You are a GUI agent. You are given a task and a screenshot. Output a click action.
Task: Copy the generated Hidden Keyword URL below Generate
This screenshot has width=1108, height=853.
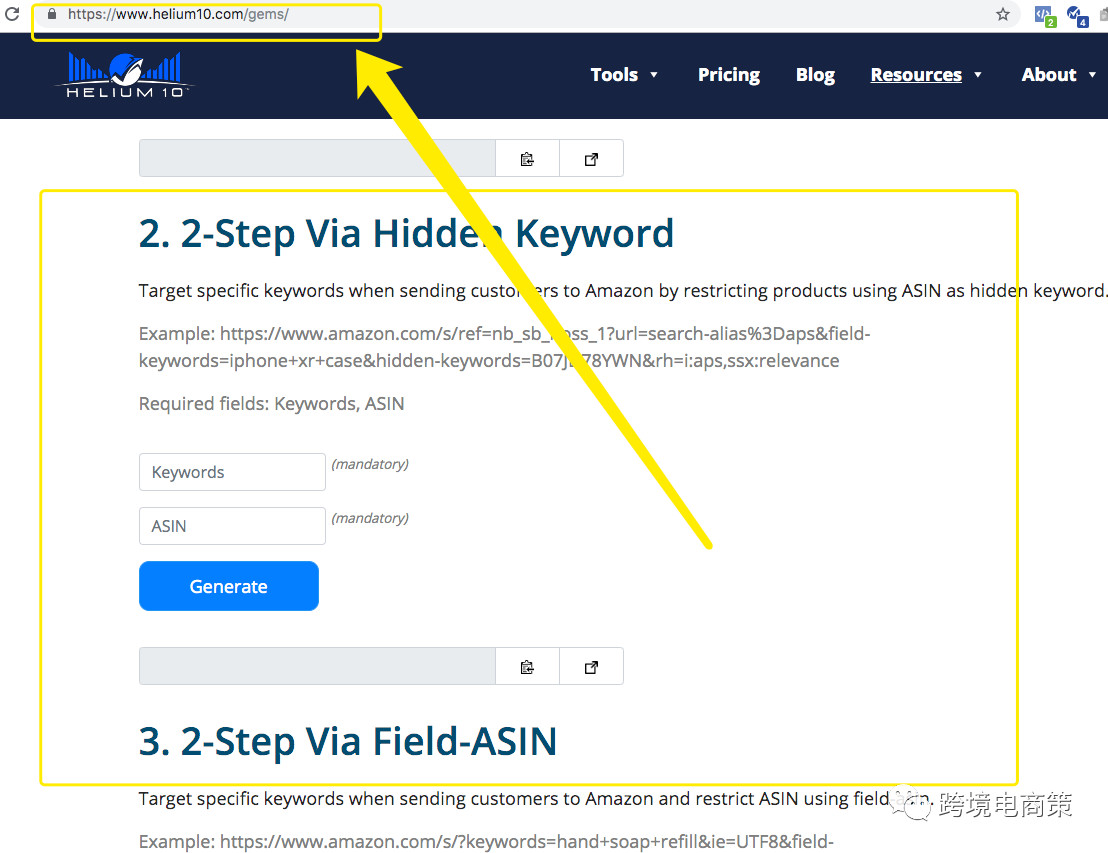click(x=527, y=666)
